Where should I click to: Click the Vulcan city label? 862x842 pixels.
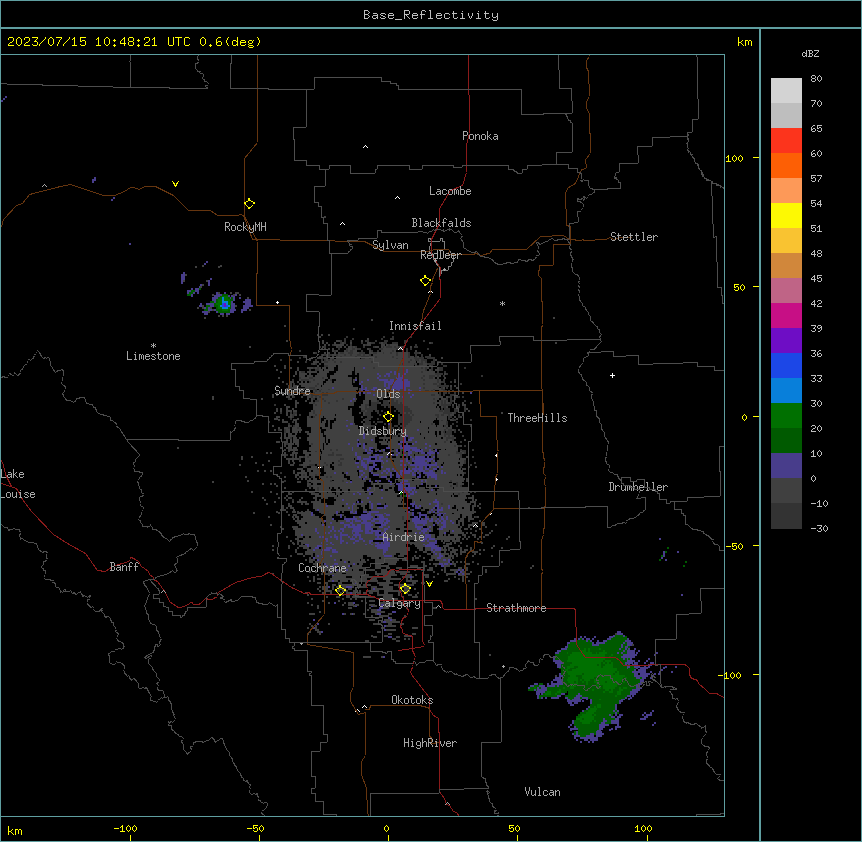[x=542, y=792]
